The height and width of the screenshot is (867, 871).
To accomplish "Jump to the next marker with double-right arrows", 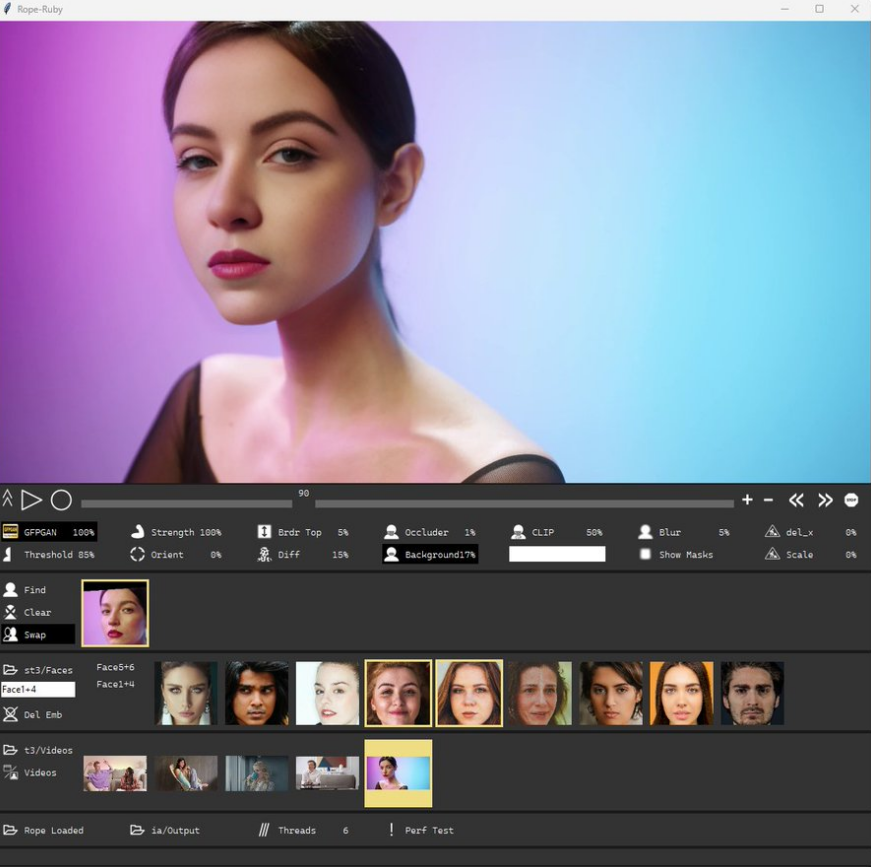I will (x=825, y=500).
